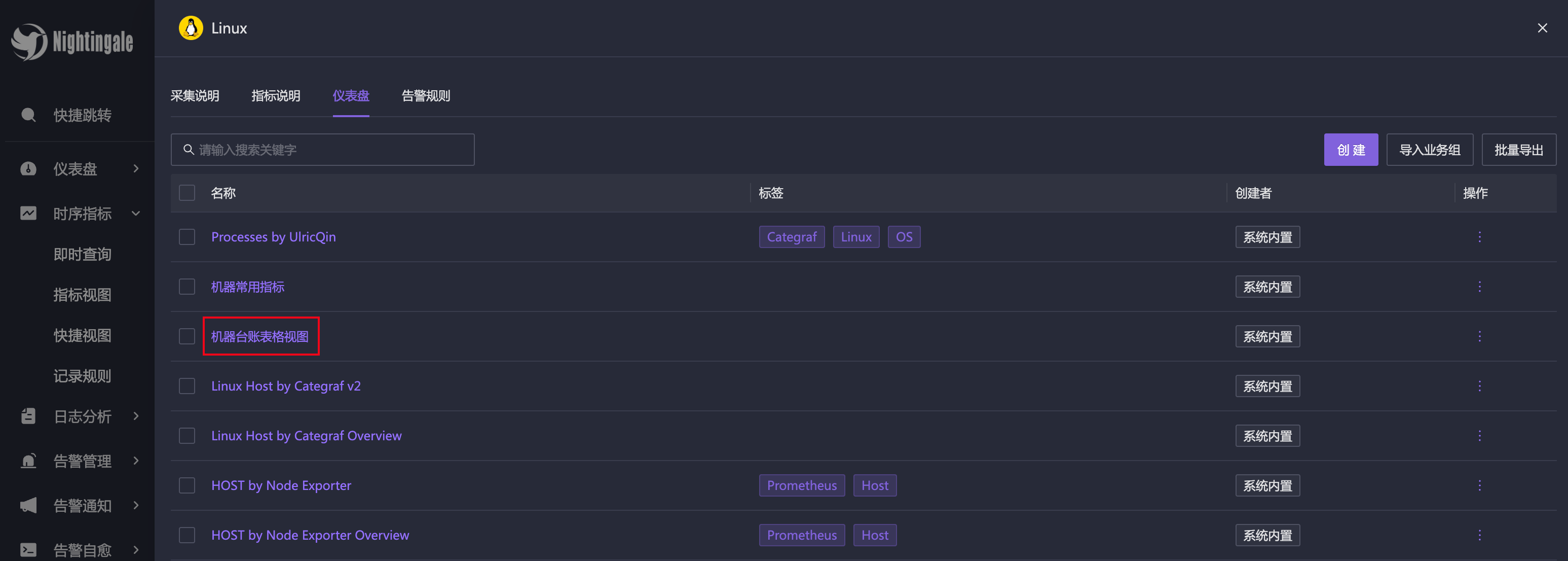Open actions menu for Linux Host by Categraf Overview
This screenshot has width=1568, height=561.
point(1479,436)
